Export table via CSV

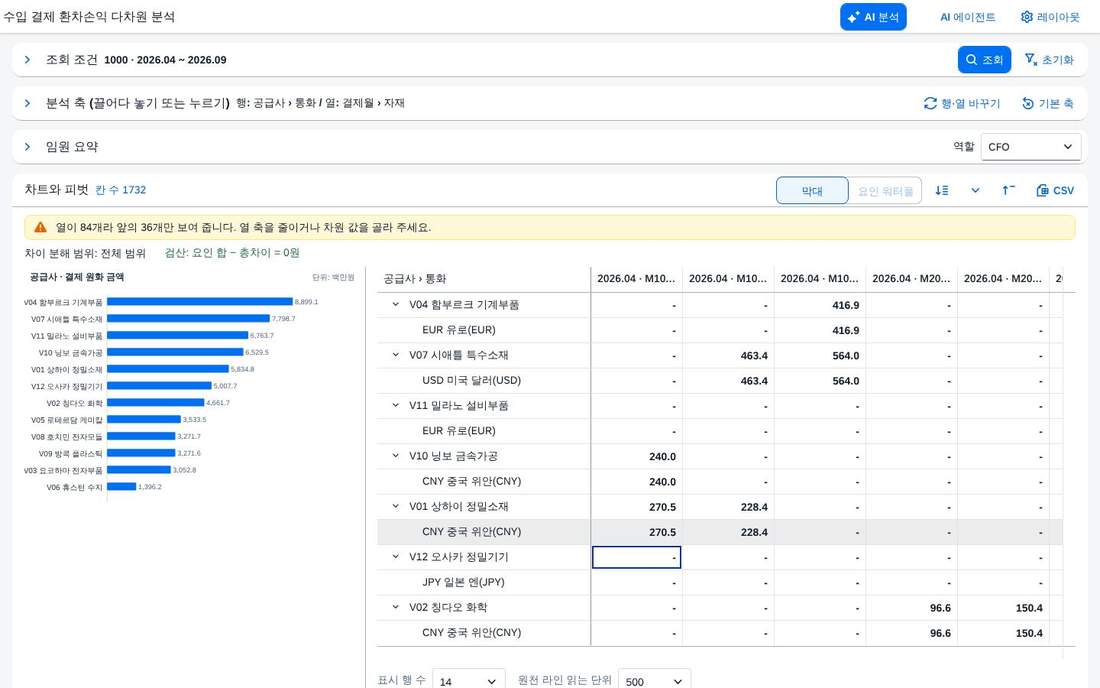[1055, 190]
